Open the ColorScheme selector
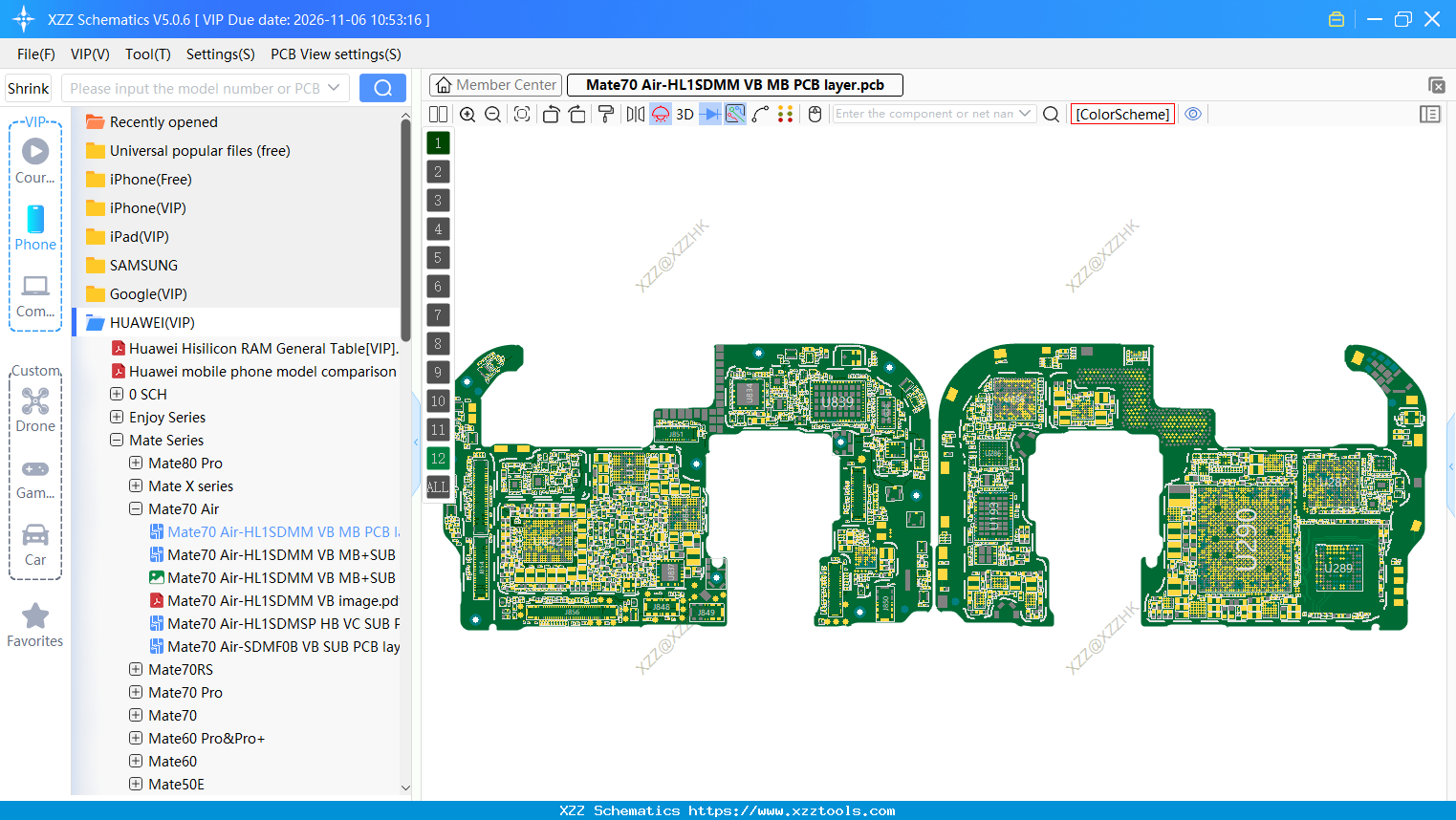The image size is (1456, 820). coord(1122,114)
